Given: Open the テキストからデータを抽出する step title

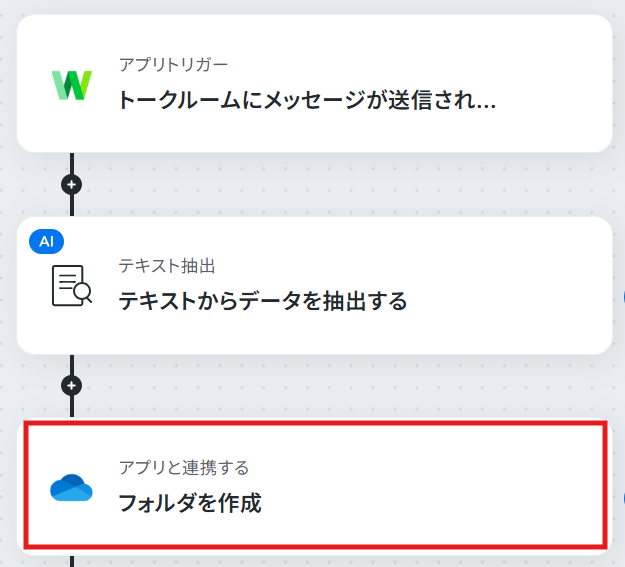Looking at the screenshot, I should click(263, 301).
